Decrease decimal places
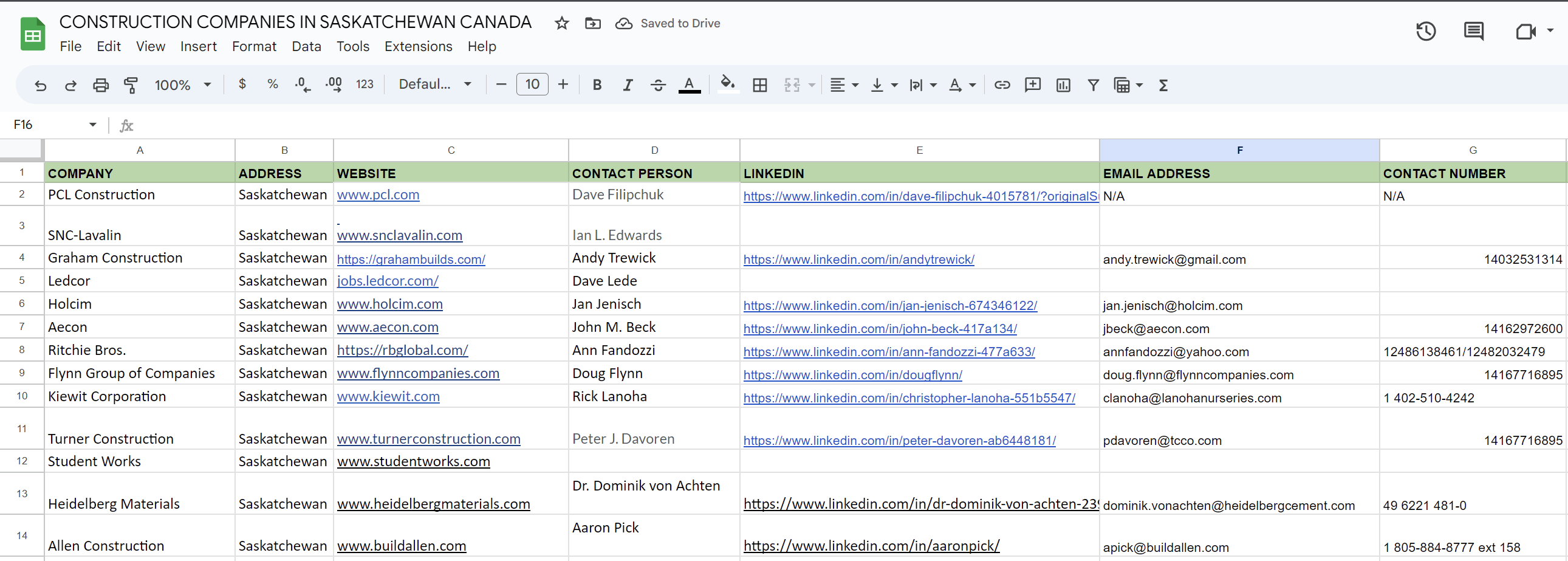 [303, 84]
